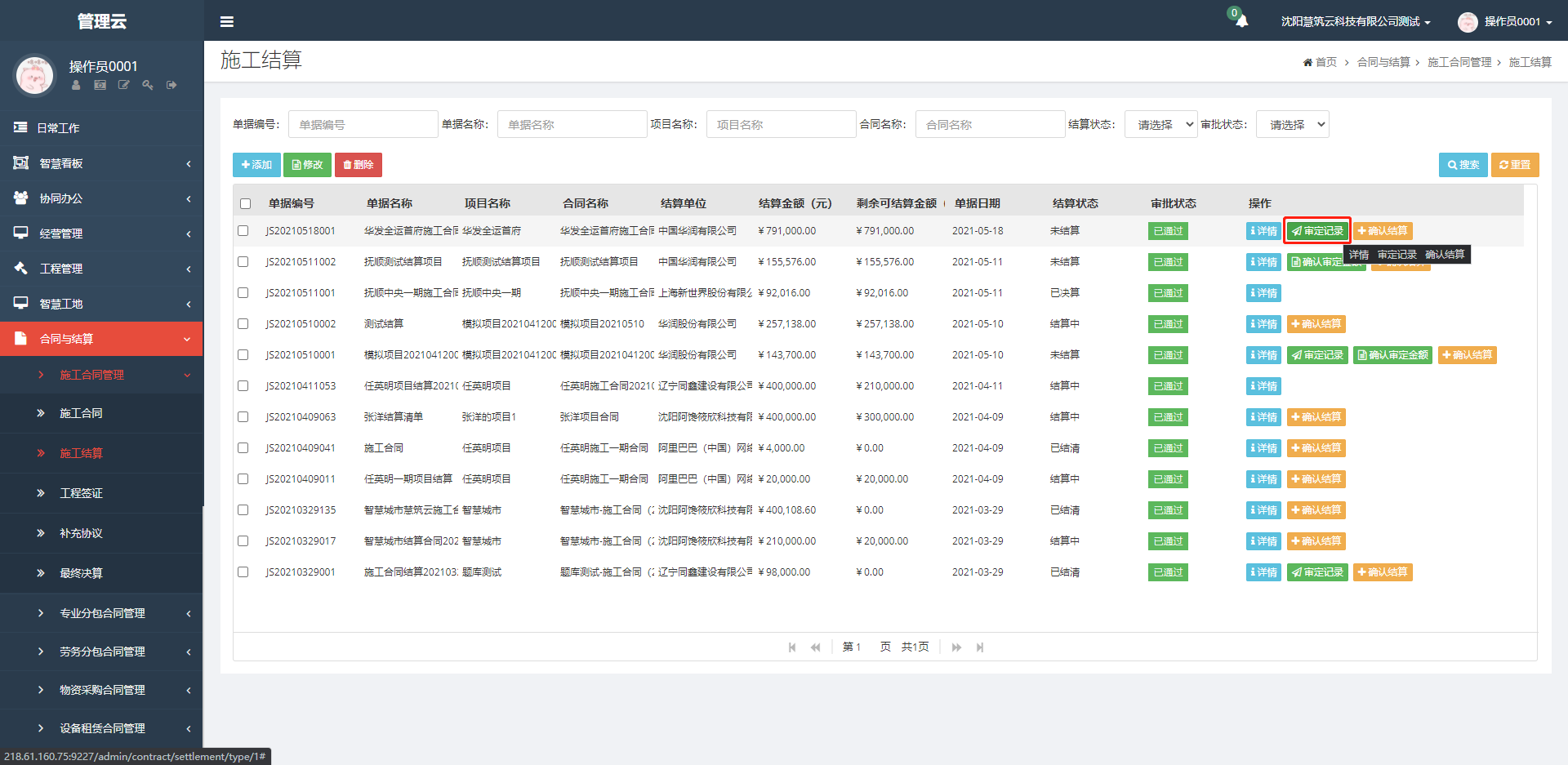Open company name dropdown in header

(1356, 22)
